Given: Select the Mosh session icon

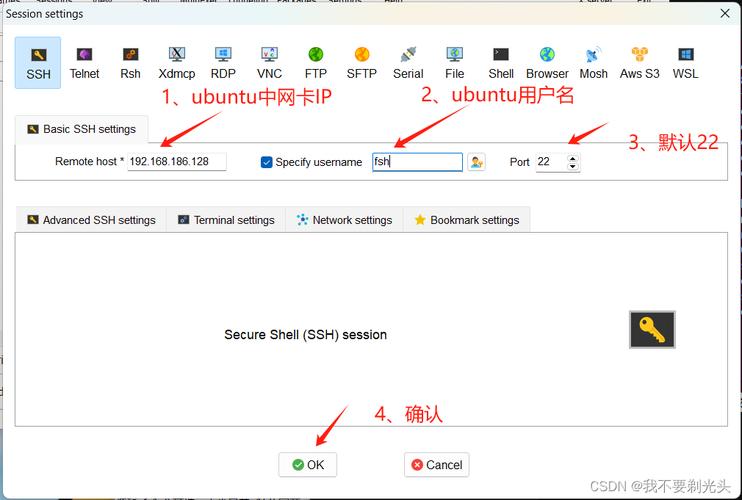Looking at the screenshot, I should [x=593, y=63].
